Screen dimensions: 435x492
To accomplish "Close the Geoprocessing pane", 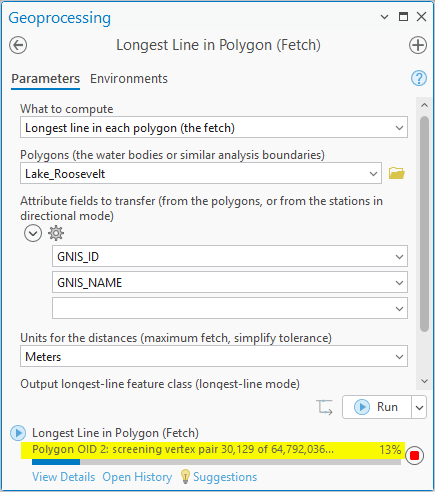I will tap(422, 17).
